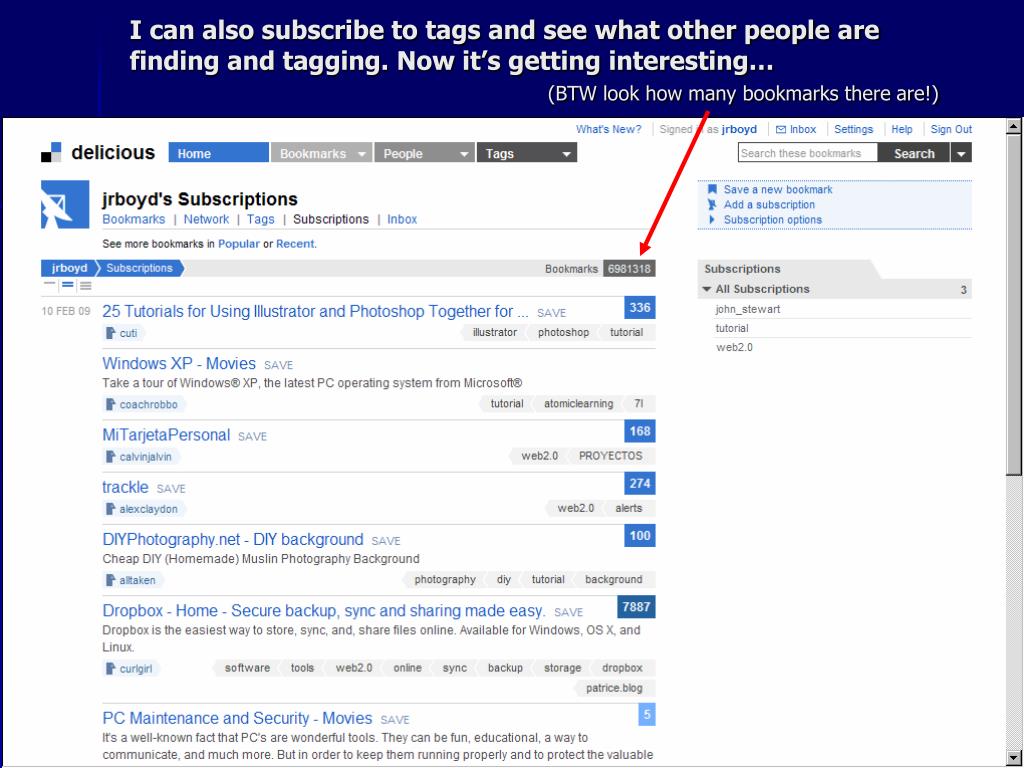Click the user icon beside curlgirl
1024x768 pixels.
tap(110, 669)
